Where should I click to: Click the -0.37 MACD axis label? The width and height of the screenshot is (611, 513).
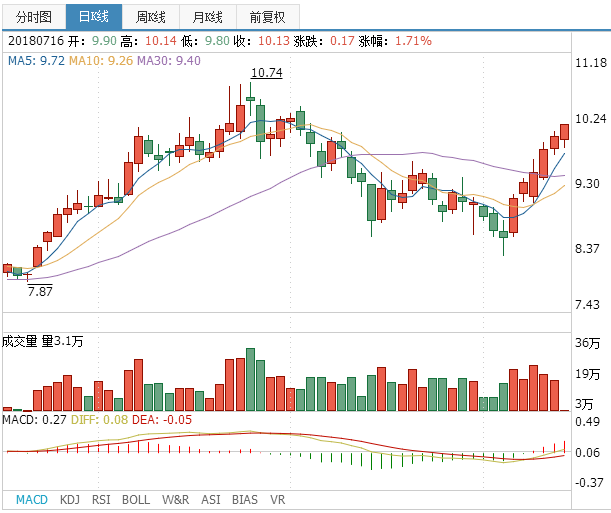click(x=589, y=483)
